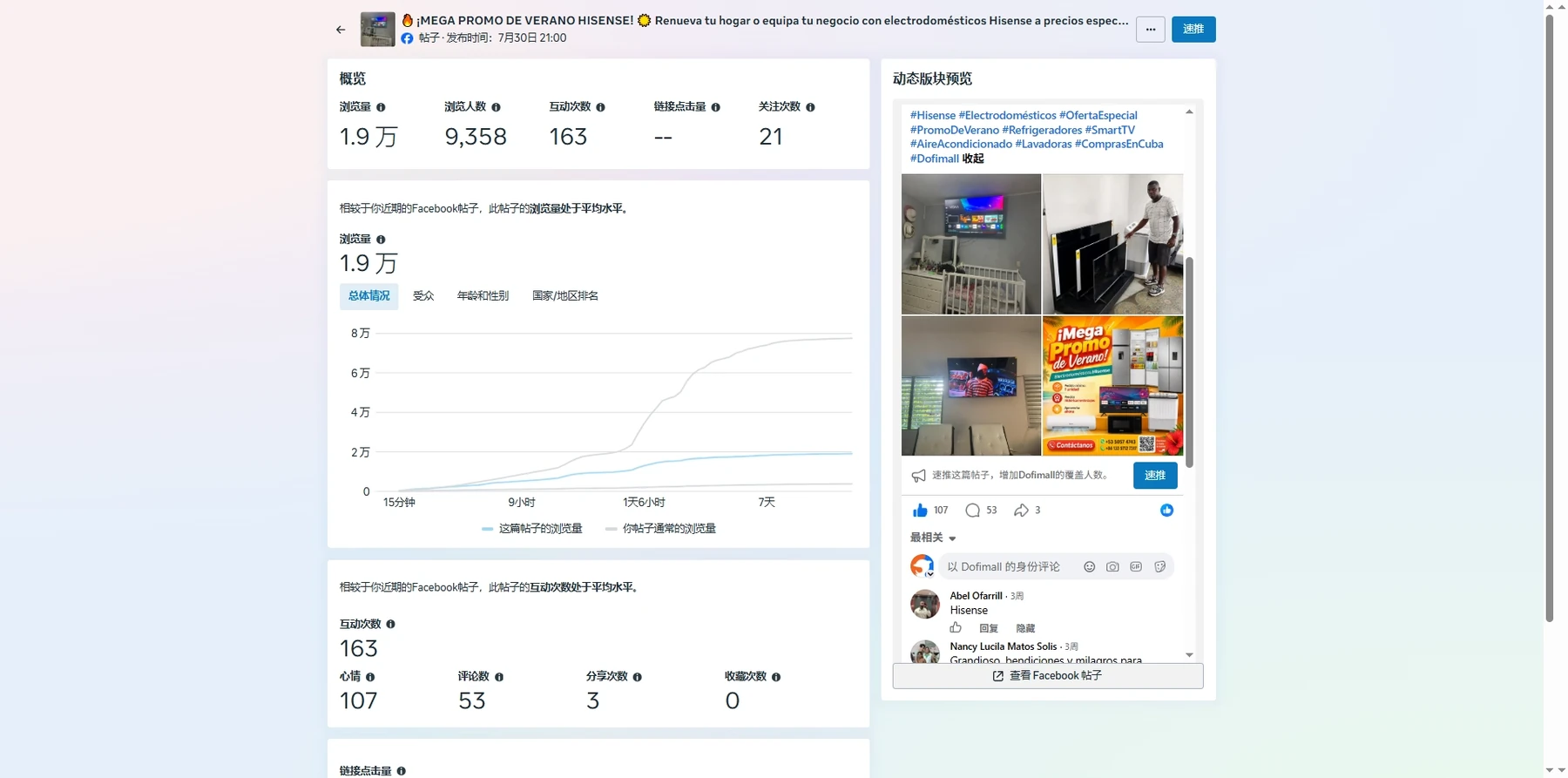The width and height of the screenshot is (1568, 778).
Task: Click 隐藏 on Abel Ofarrill's comment
Action: click(1025, 628)
